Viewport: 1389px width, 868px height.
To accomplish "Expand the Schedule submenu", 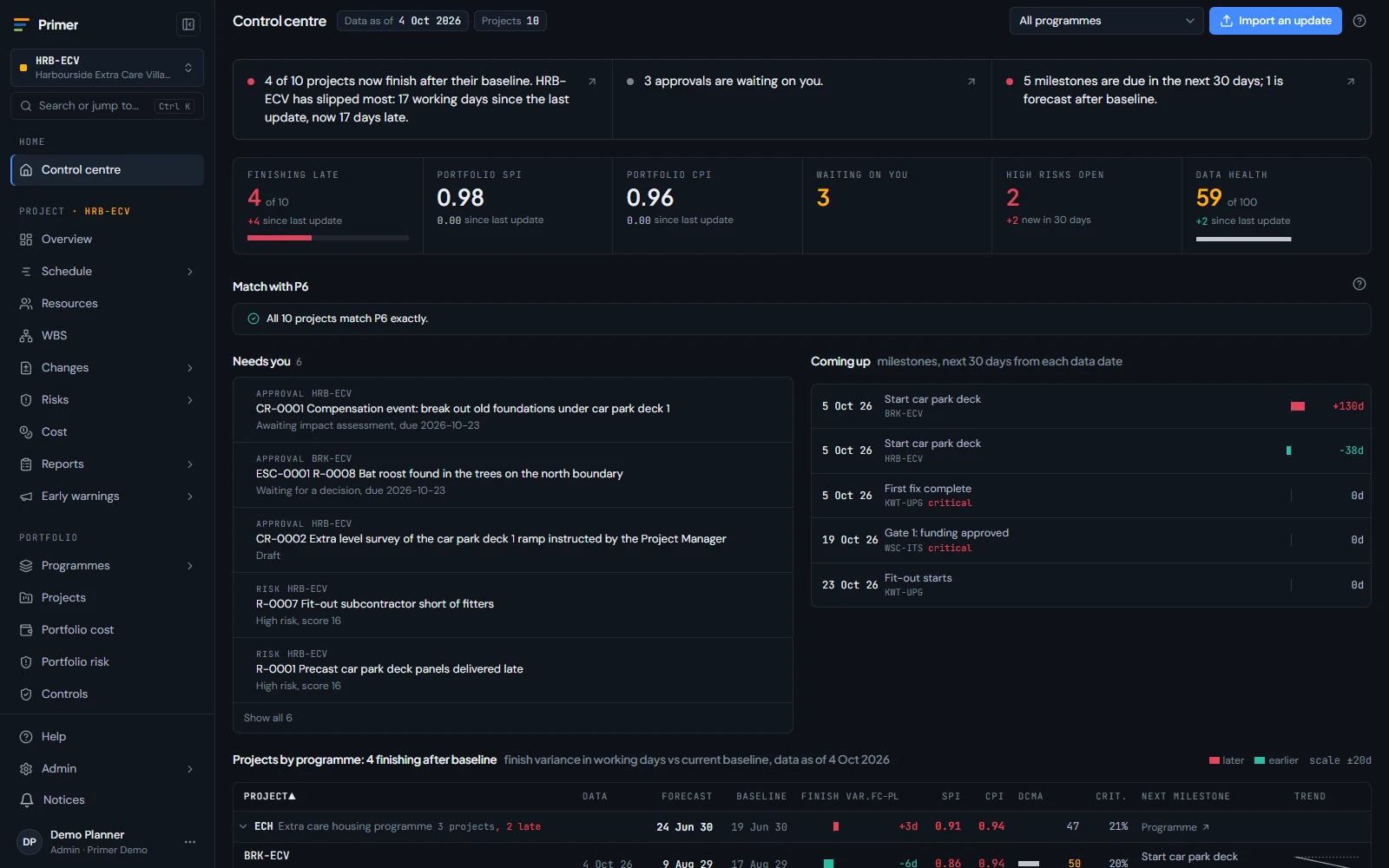I will (190, 272).
